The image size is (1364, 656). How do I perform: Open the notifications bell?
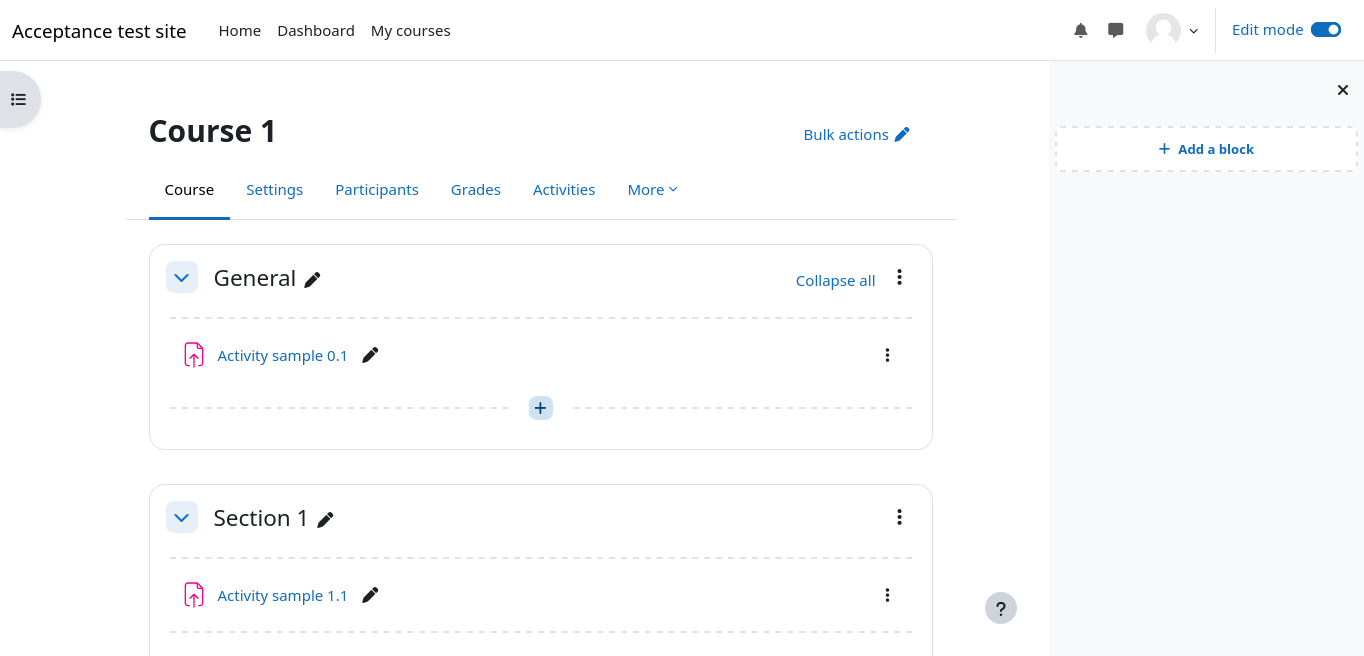pos(1080,31)
